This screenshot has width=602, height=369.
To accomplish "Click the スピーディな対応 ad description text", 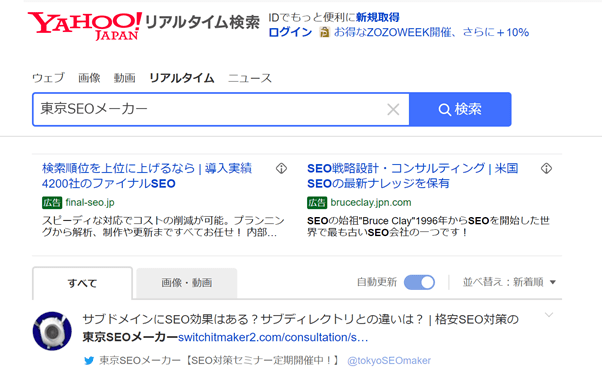I will [163, 227].
